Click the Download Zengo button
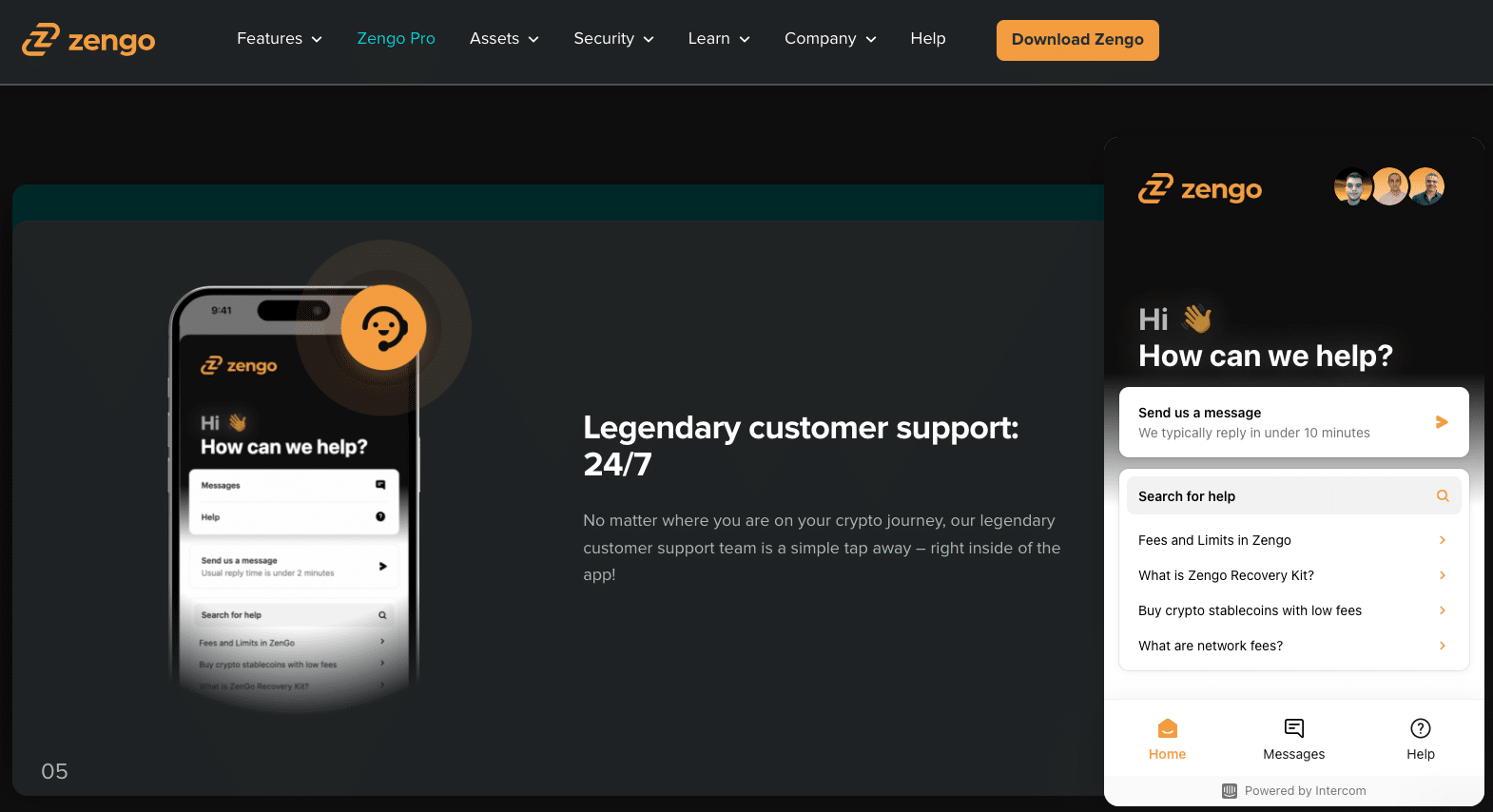This screenshot has height=812, width=1493. pos(1077,40)
